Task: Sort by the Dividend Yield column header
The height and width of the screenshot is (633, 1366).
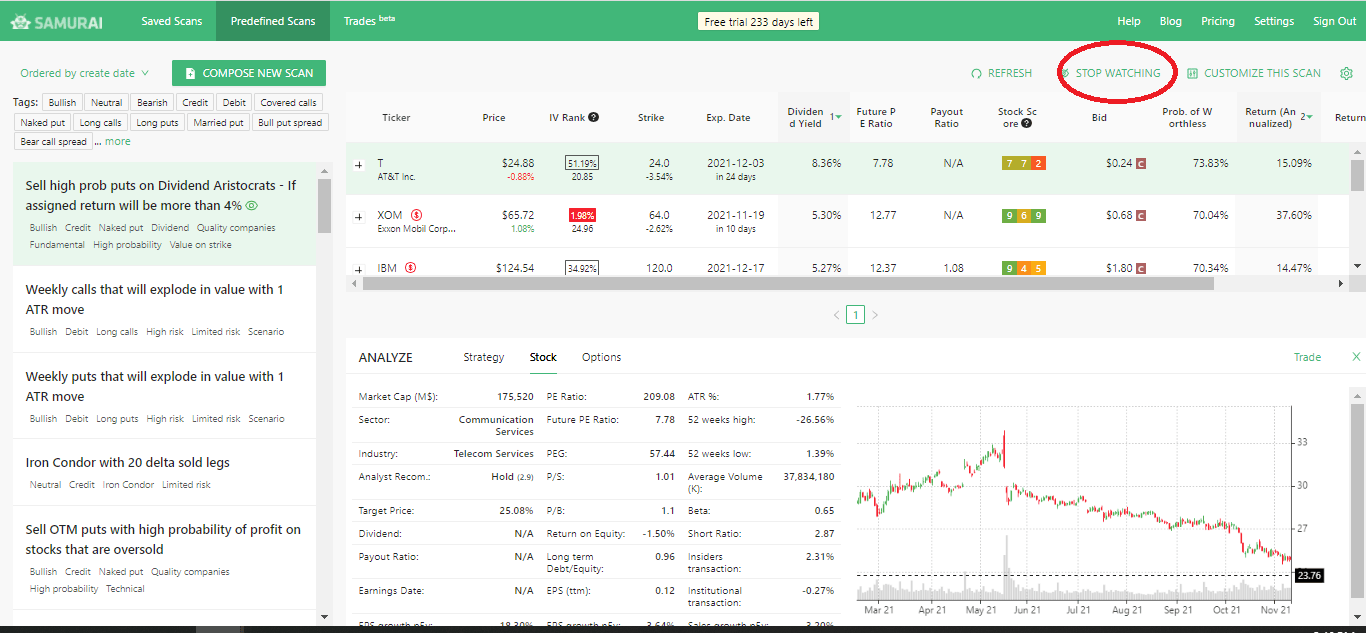Action: (x=812, y=117)
